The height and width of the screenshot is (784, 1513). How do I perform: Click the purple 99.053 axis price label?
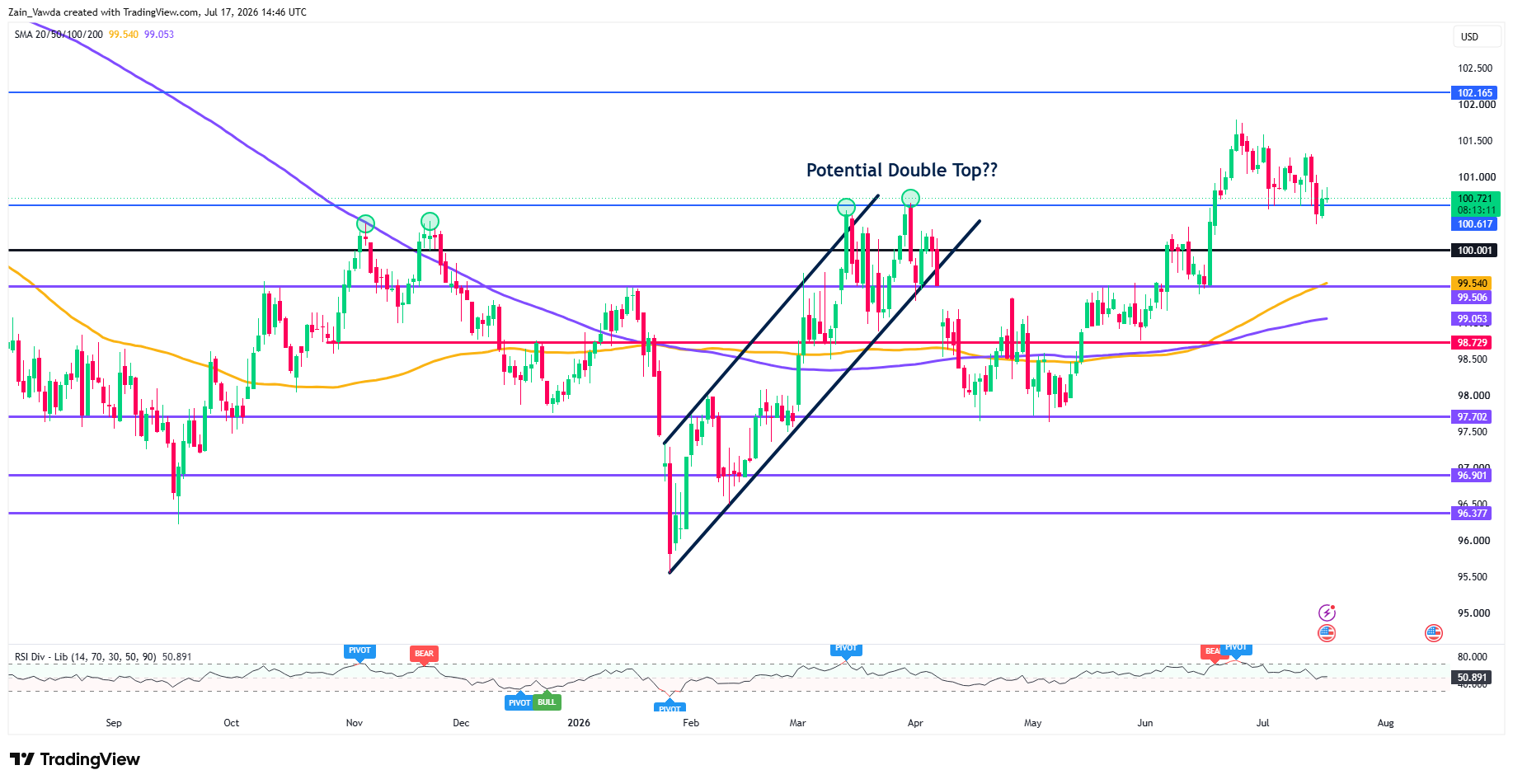[x=1472, y=319]
